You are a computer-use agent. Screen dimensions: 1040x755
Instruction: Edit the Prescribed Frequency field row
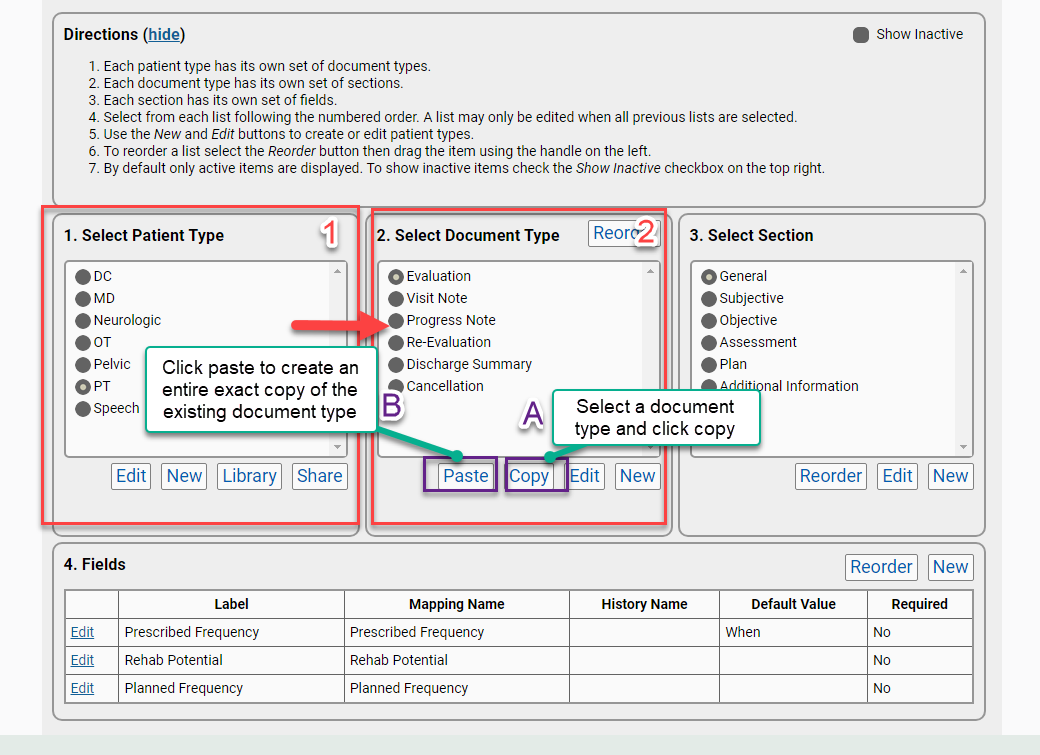coord(82,632)
